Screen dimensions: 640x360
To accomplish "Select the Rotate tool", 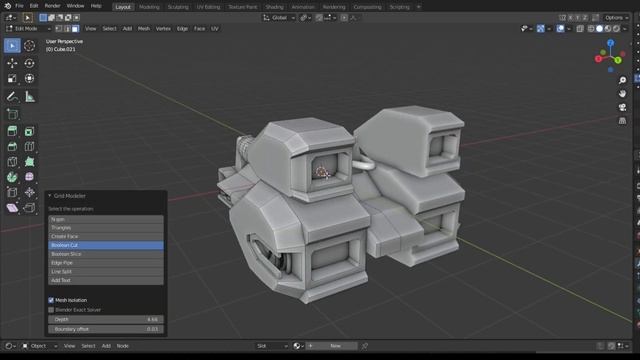I will coord(29,63).
